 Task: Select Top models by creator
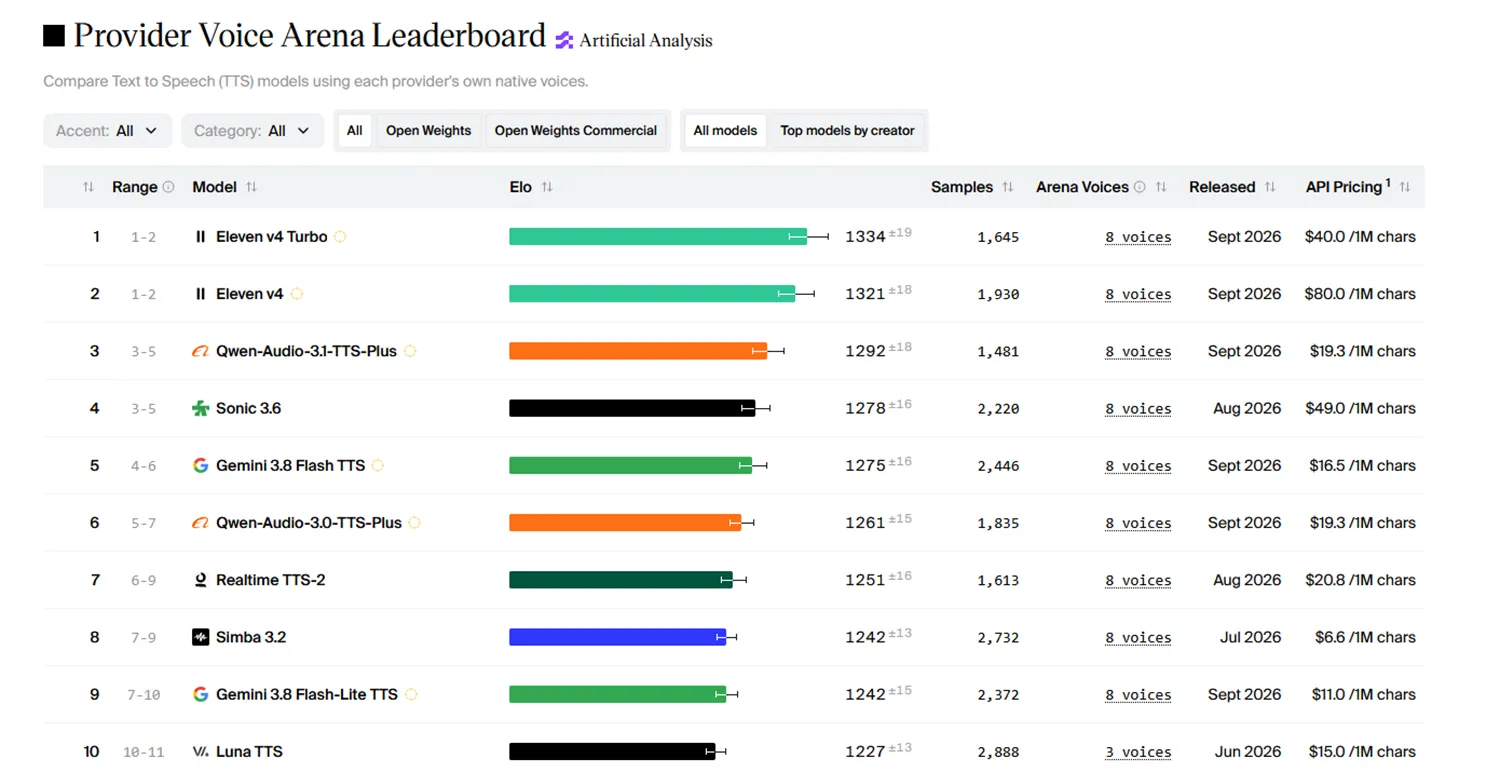click(x=847, y=131)
